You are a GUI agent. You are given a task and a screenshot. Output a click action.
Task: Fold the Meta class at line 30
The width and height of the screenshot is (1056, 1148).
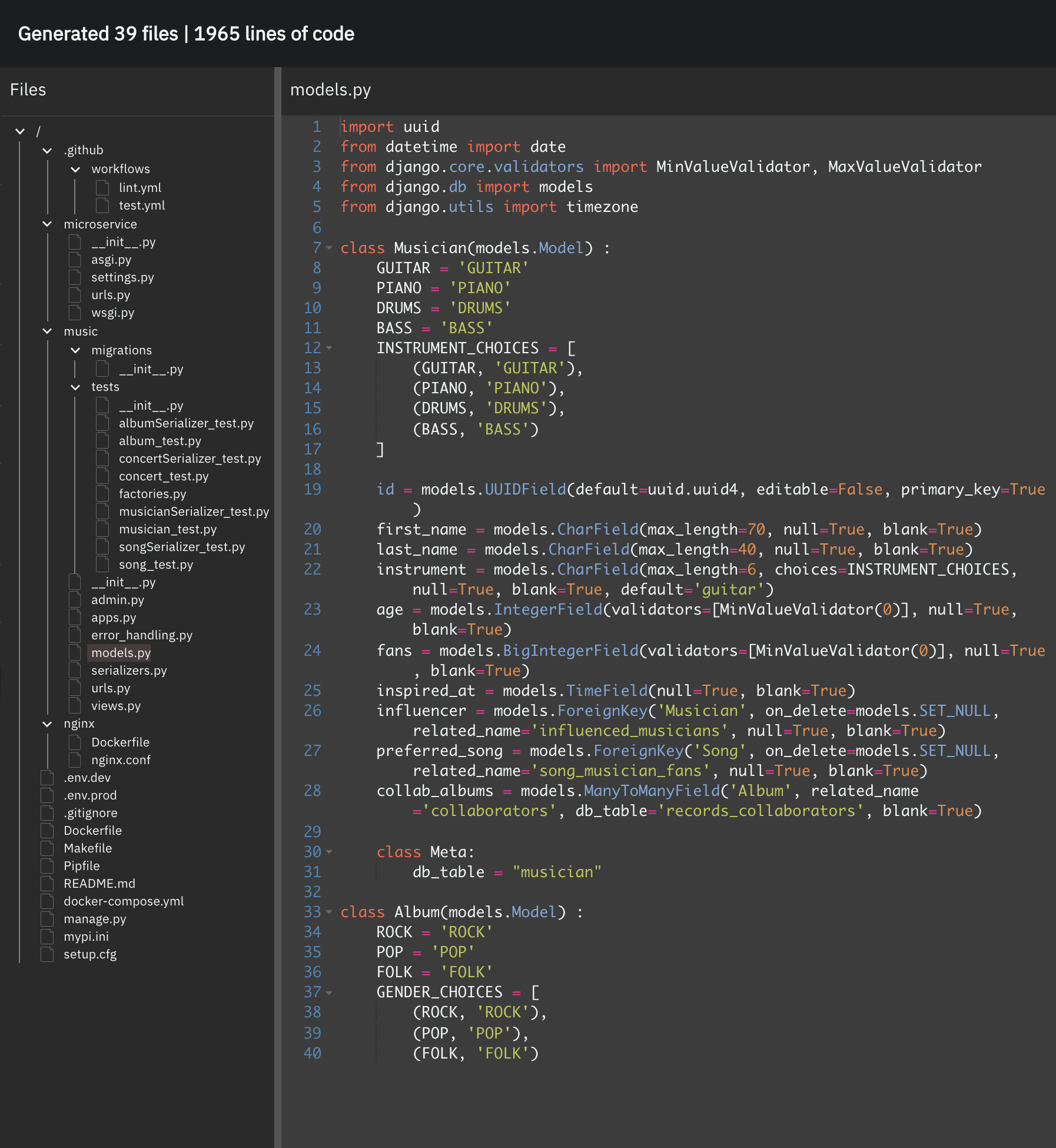(329, 852)
